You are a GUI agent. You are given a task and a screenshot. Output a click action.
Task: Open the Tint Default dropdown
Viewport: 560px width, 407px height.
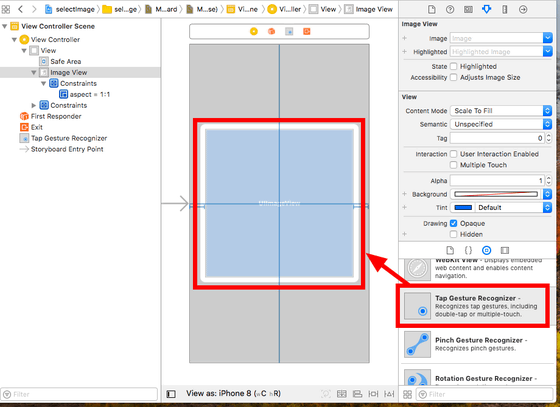click(514, 207)
